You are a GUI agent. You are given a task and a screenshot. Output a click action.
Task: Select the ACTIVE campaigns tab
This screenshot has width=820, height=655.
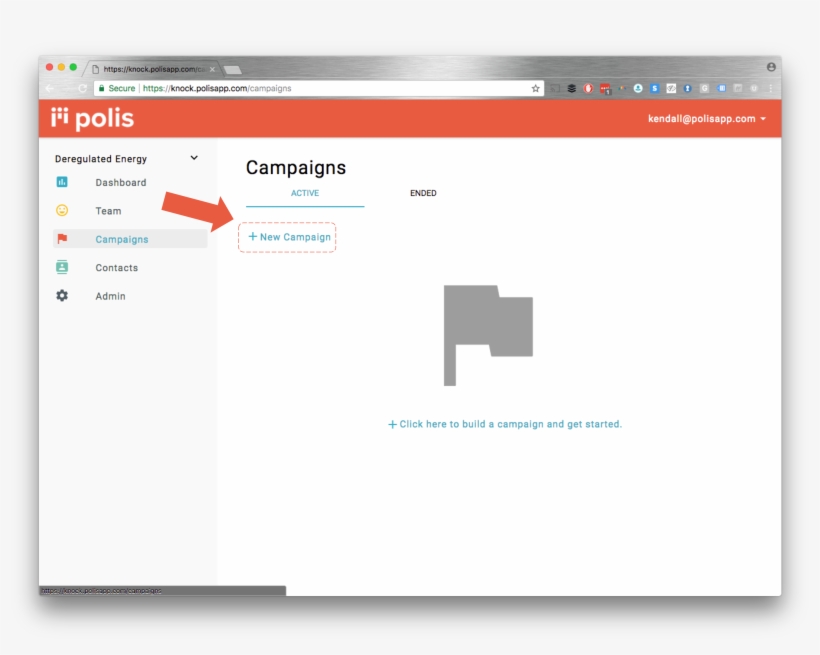(x=305, y=193)
